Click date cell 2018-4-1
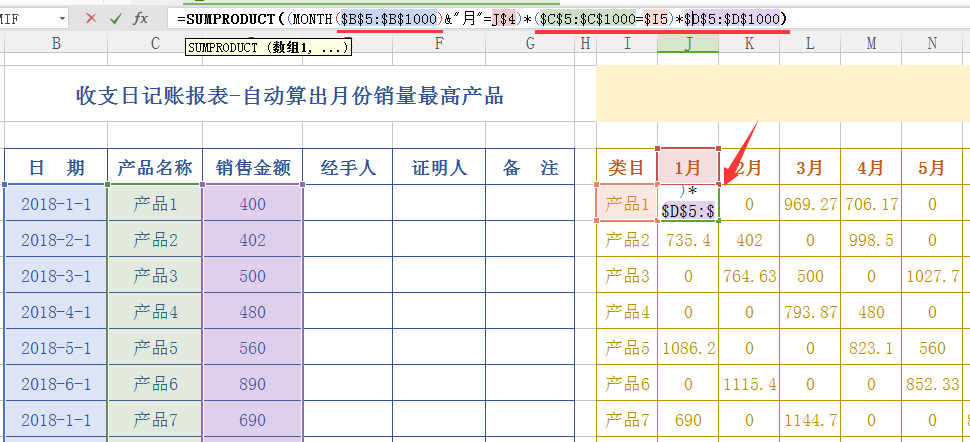970x442 pixels. tap(56, 311)
